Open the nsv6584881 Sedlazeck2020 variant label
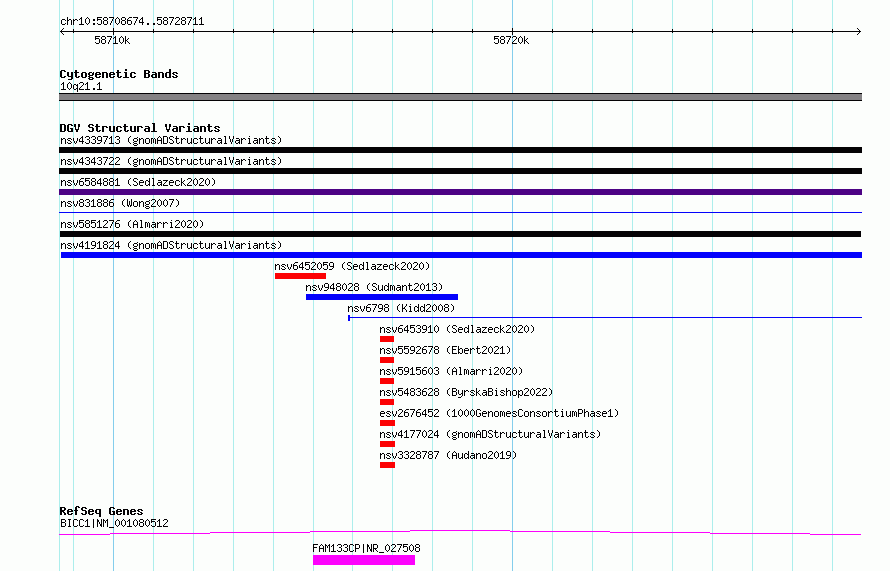The width and height of the screenshot is (890, 571). [x=138, y=182]
